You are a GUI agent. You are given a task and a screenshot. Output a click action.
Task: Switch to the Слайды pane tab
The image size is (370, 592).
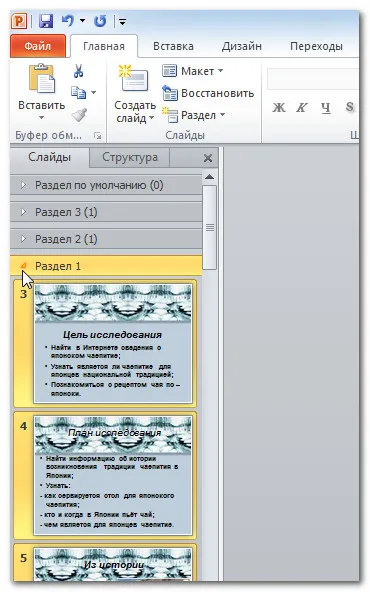click(x=49, y=157)
